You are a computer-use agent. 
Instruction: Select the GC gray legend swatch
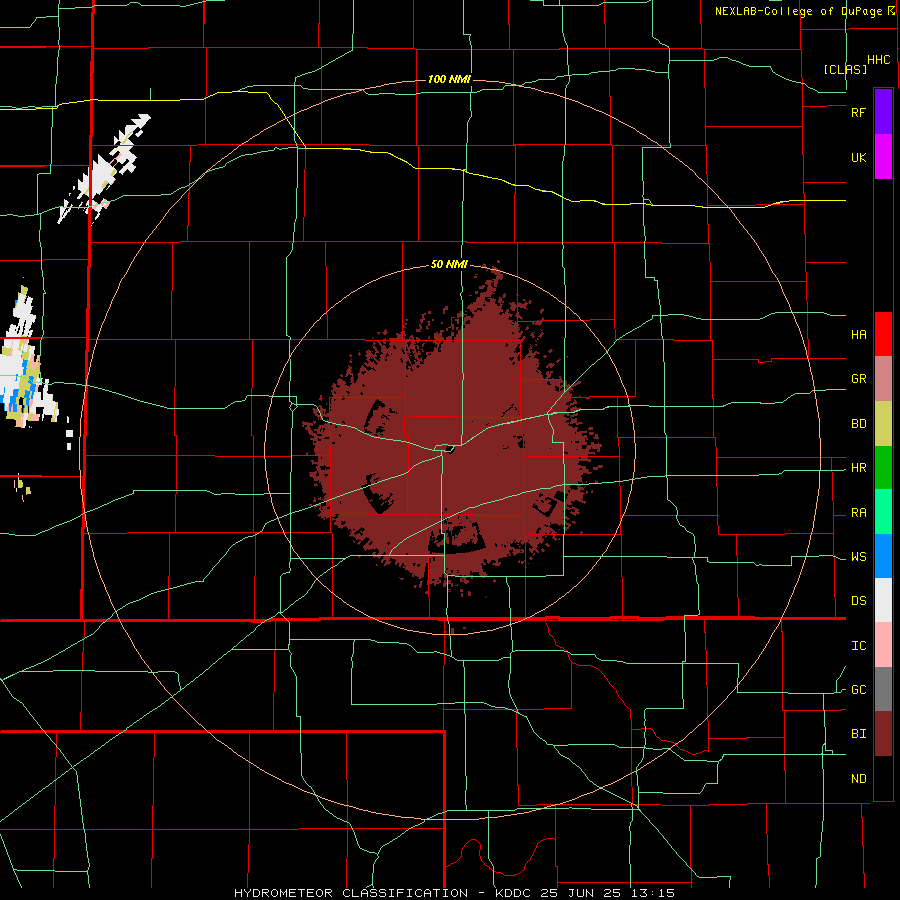pyautogui.click(x=883, y=689)
